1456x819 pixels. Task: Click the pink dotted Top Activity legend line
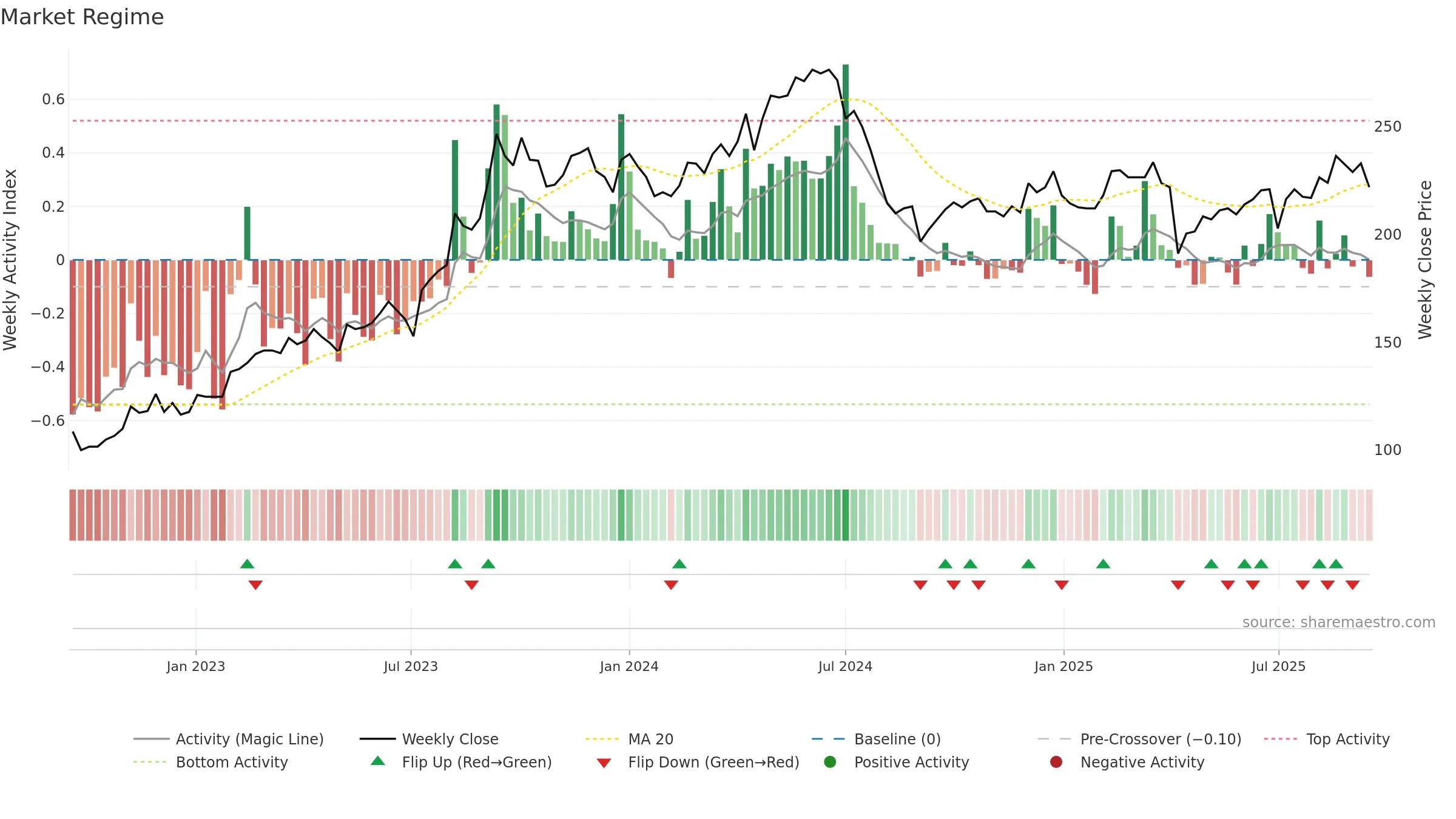pos(1281,739)
